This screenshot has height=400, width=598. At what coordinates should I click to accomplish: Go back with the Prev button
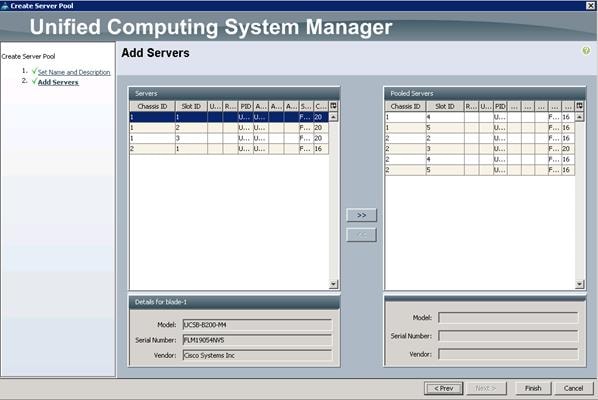point(444,388)
